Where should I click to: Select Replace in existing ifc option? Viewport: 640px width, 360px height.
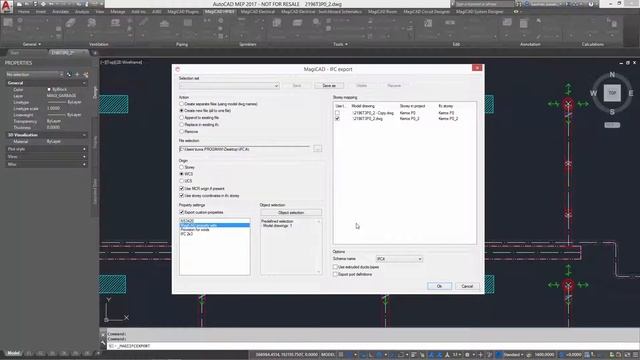click(182, 124)
